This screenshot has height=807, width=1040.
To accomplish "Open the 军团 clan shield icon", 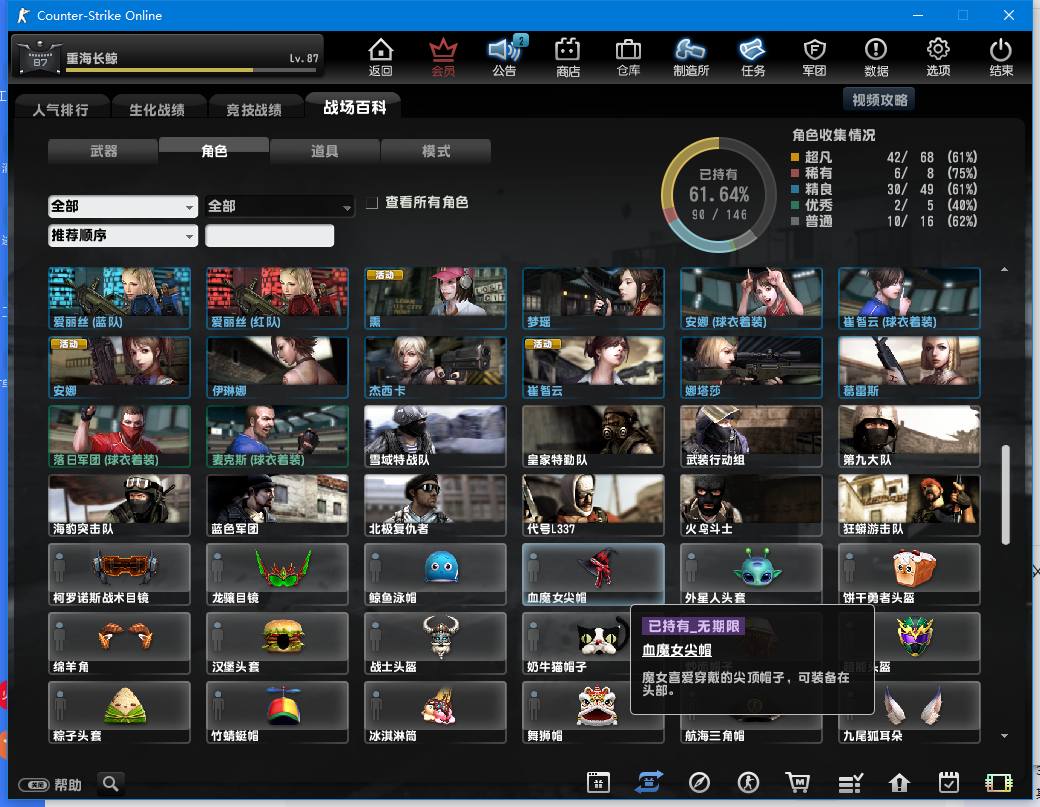I will (x=814, y=57).
